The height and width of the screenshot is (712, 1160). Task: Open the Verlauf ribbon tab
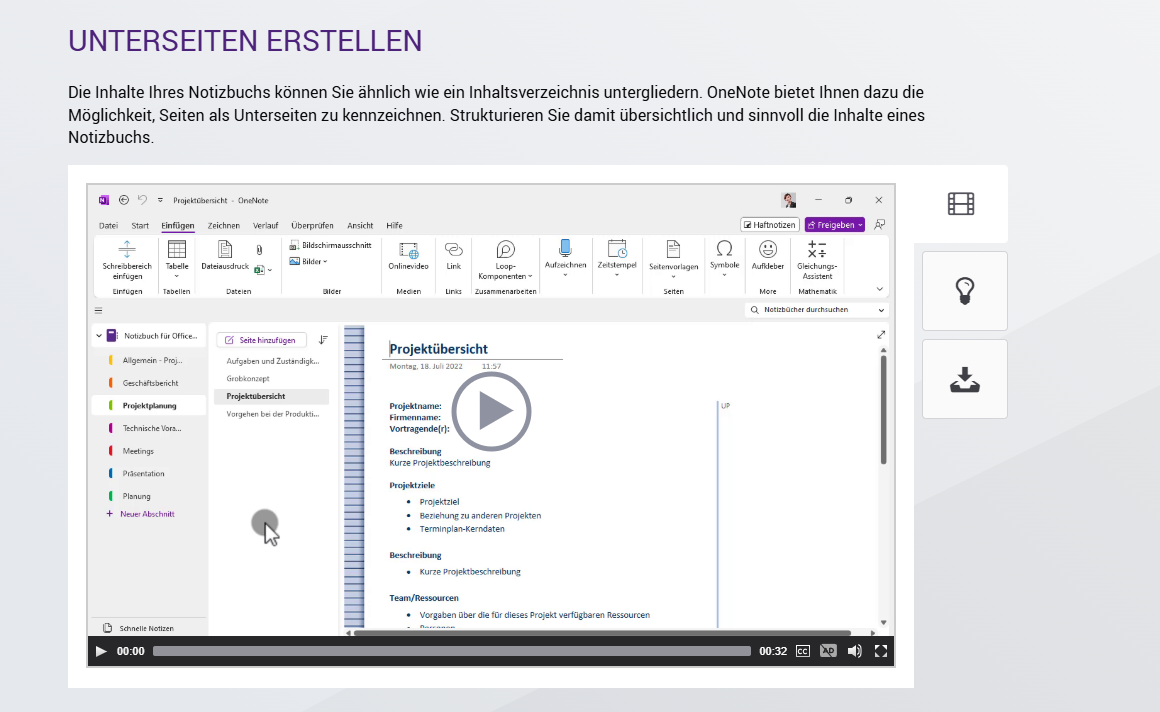click(266, 226)
